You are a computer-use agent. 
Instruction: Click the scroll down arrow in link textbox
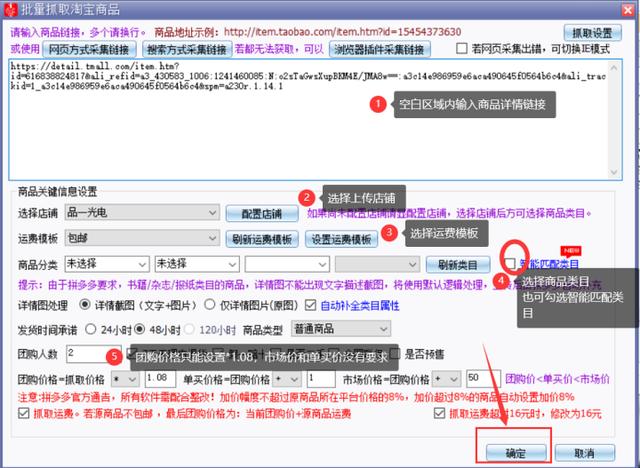pyautogui.click(x=614, y=172)
